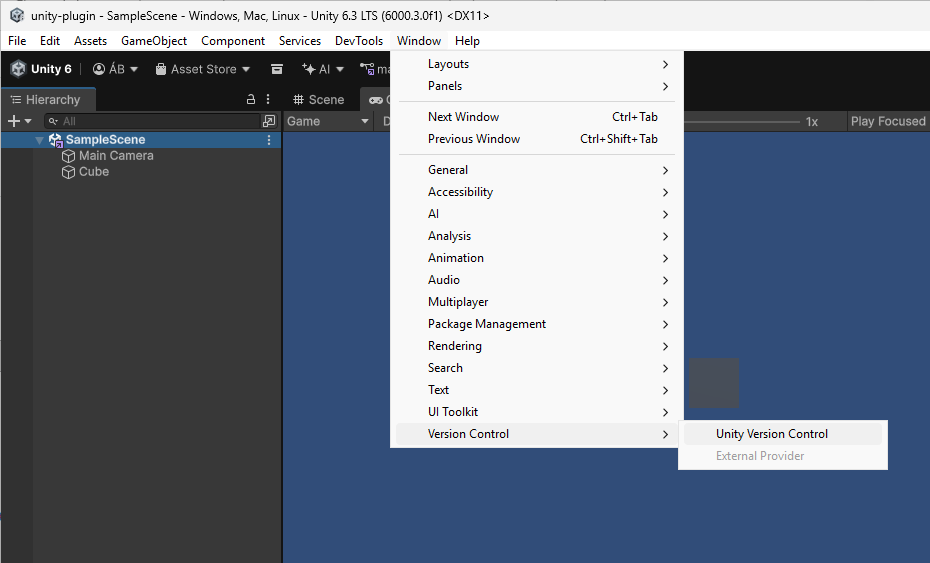This screenshot has height=563, width=930.
Task: Select Unity Version Control submenu item
Action: (x=772, y=434)
